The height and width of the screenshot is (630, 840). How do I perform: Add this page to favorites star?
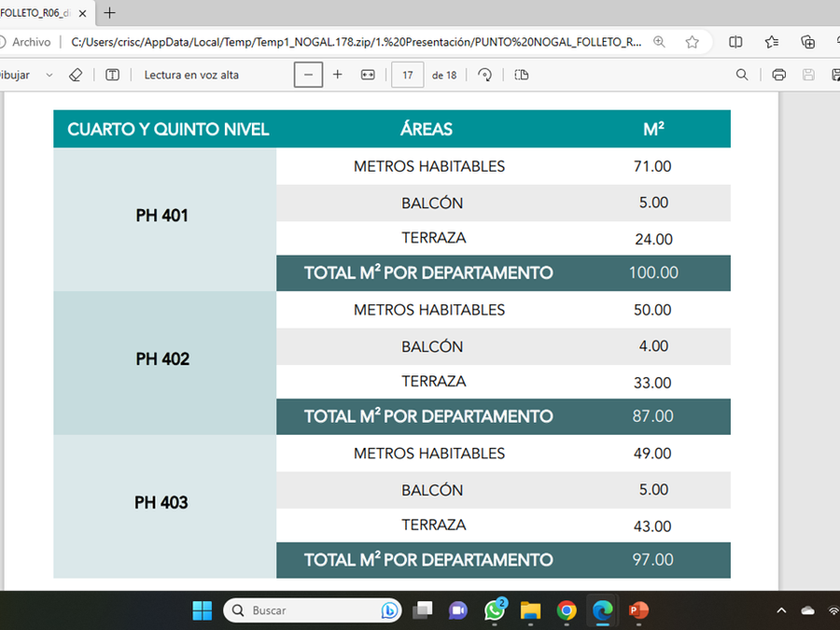click(x=692, y=42)
